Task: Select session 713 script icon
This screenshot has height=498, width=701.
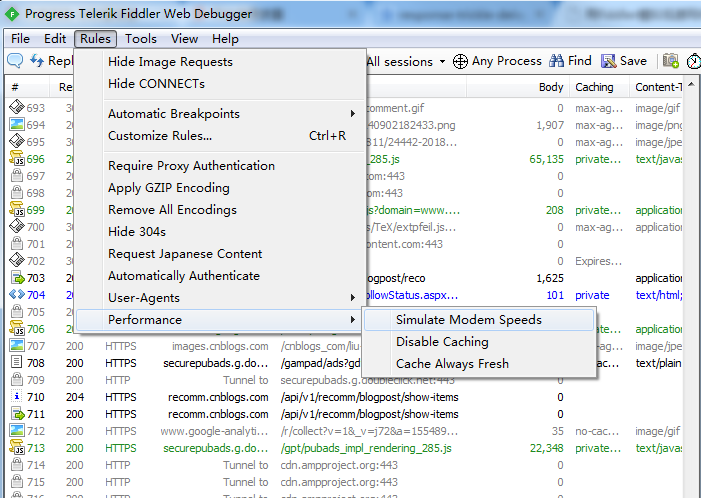Action: click(x=17, y=447)
